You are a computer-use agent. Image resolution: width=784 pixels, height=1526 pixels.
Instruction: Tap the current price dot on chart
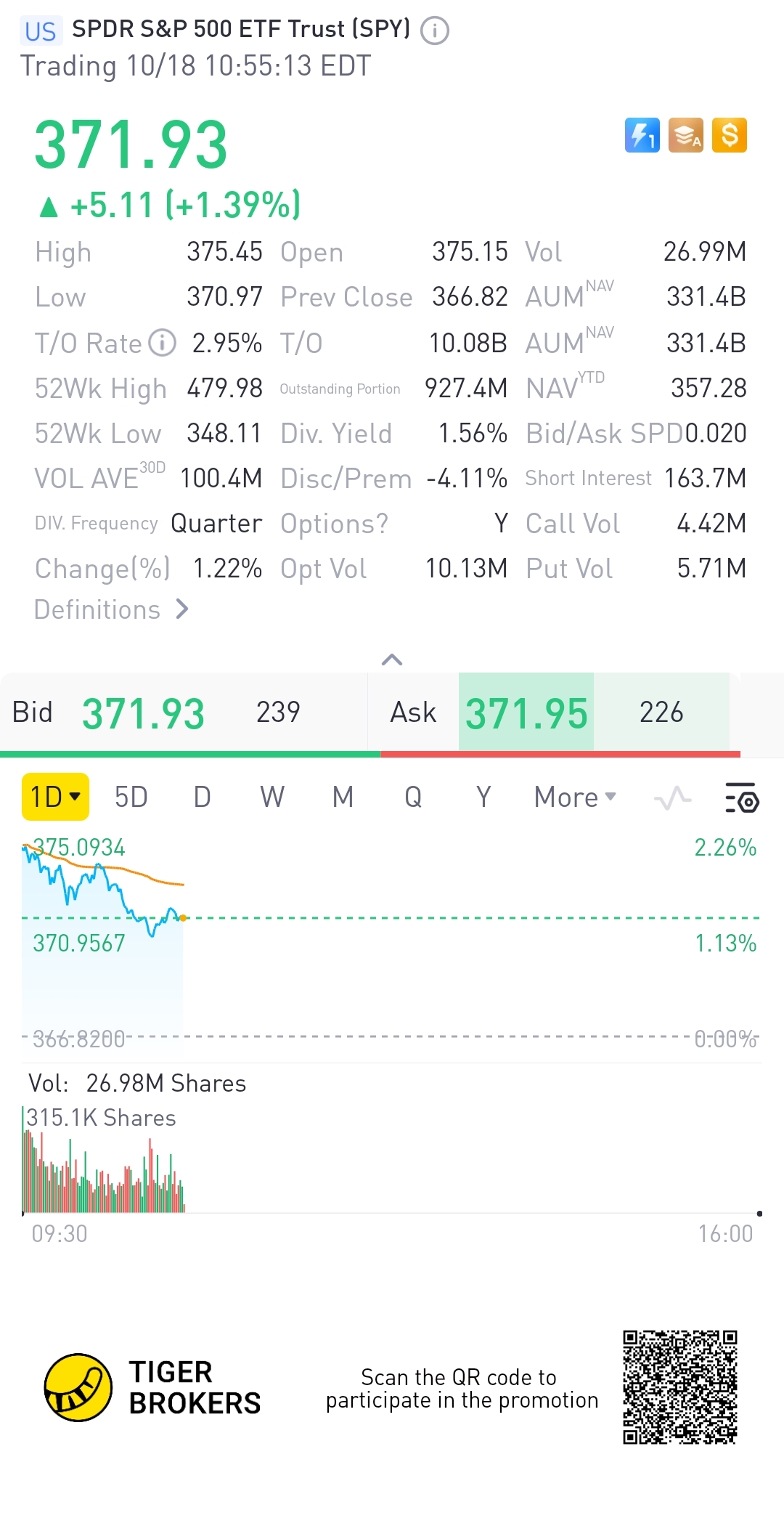click(x=183, y=918)
